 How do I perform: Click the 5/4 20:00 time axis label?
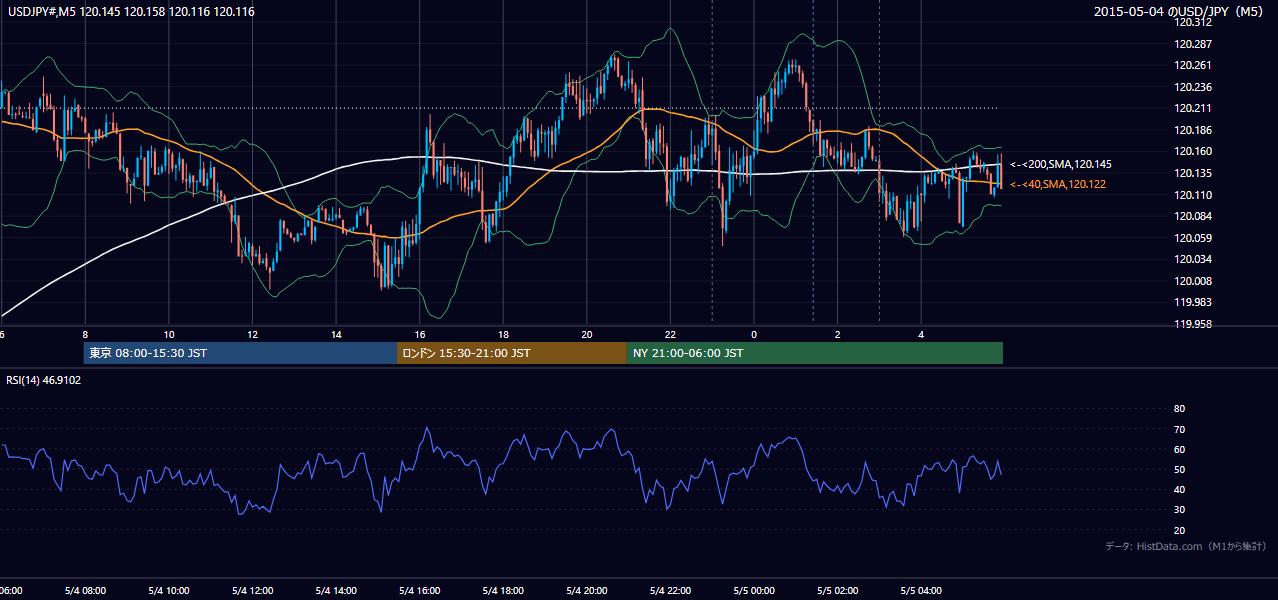tap(587, 590)
